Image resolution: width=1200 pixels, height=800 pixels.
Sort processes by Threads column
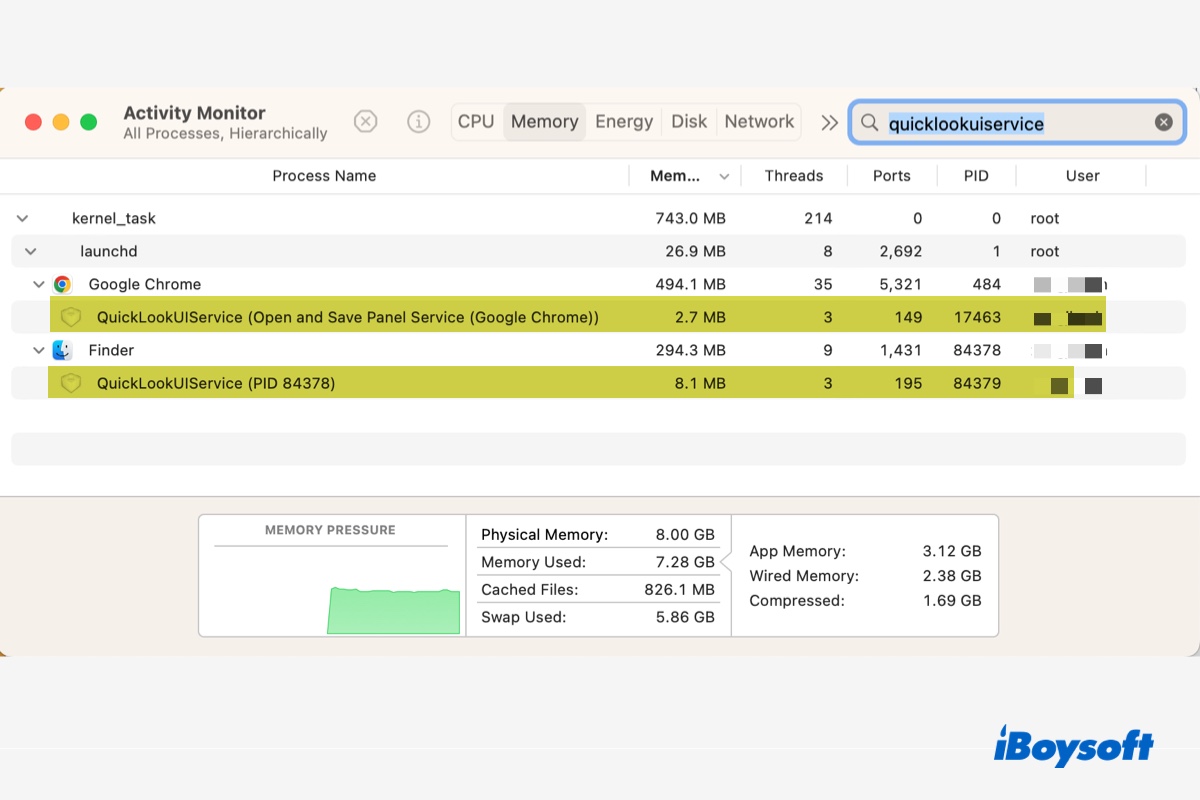click(x=793, y=176)
